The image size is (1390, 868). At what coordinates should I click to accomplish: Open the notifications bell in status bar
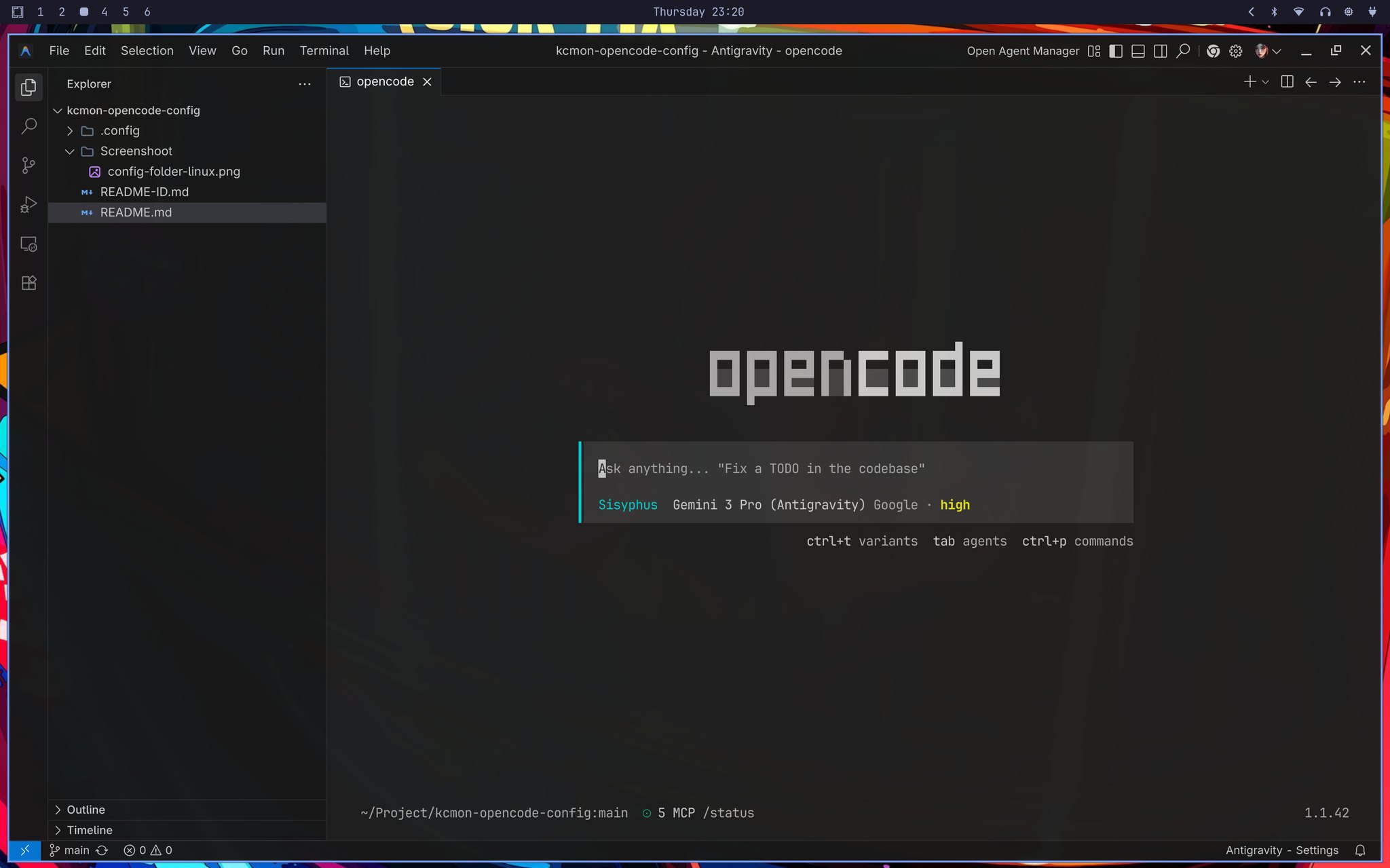coord(1360,850)
